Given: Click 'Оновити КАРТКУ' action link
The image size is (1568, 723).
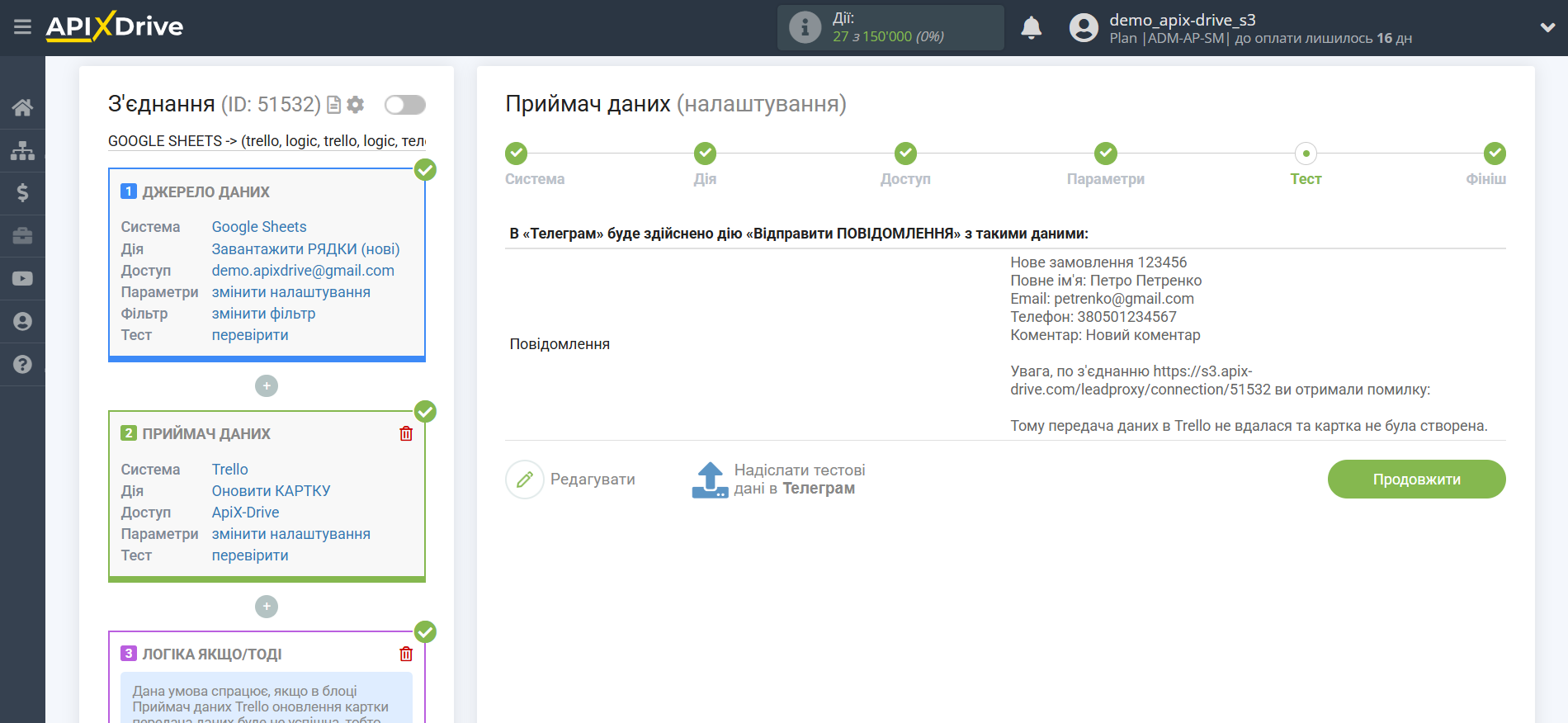Looking at the screenshot, I should (271, 491).
